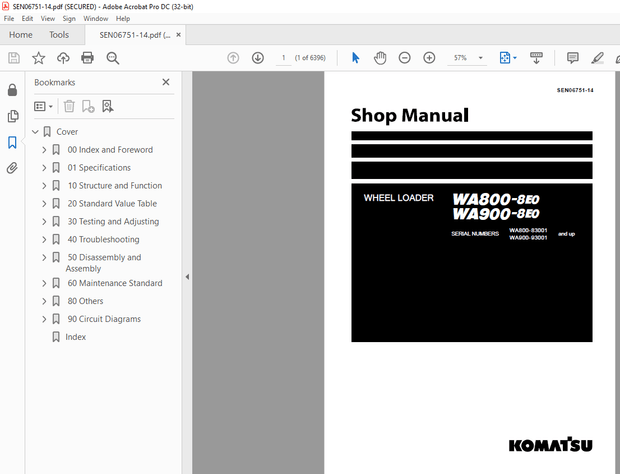The height and width of the screenshot is (474, 620).
Task: Add a comment sticky note
Action: (x=572, y=58)
